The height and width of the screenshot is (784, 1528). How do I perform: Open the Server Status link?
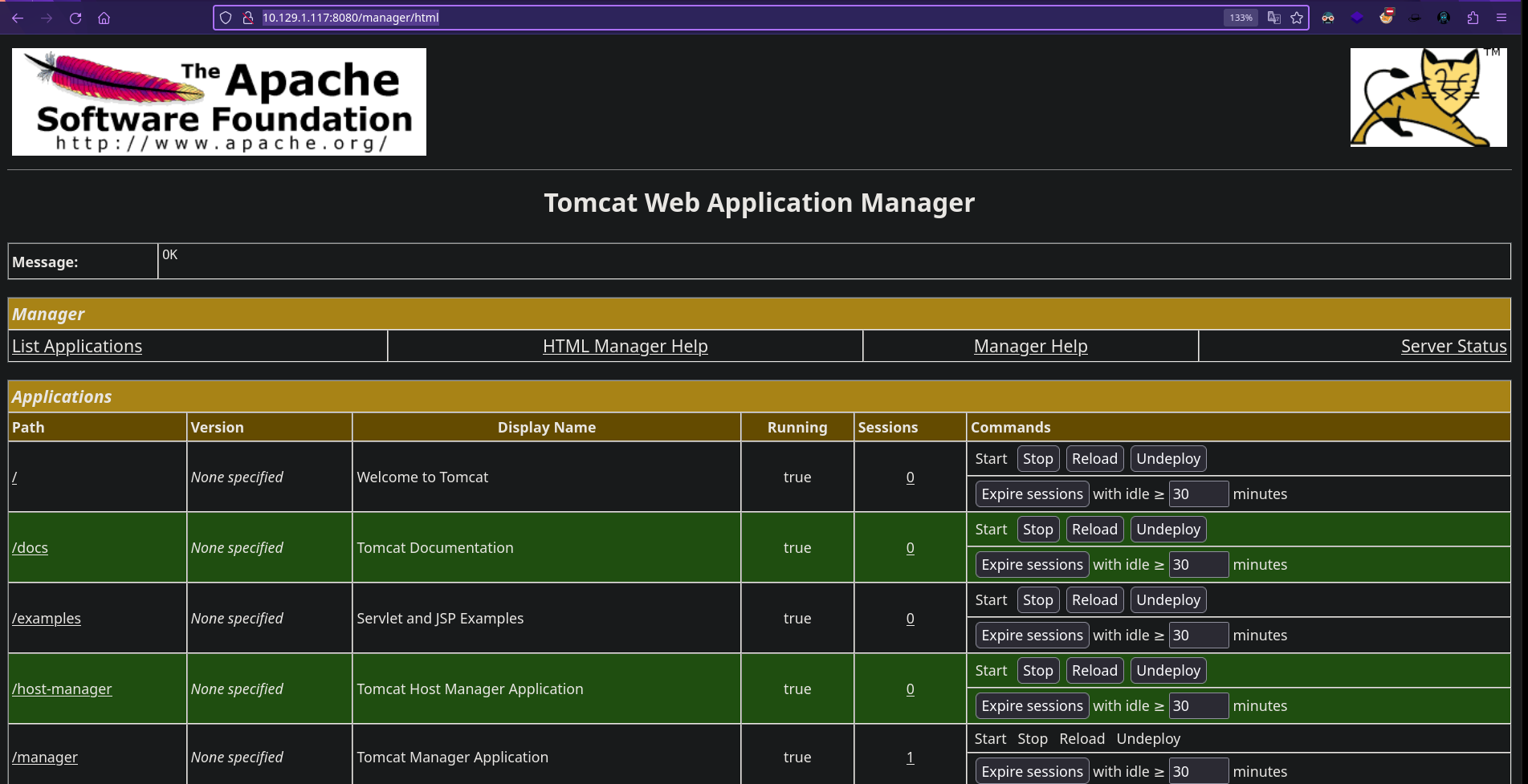click(x=1453, y=346)
